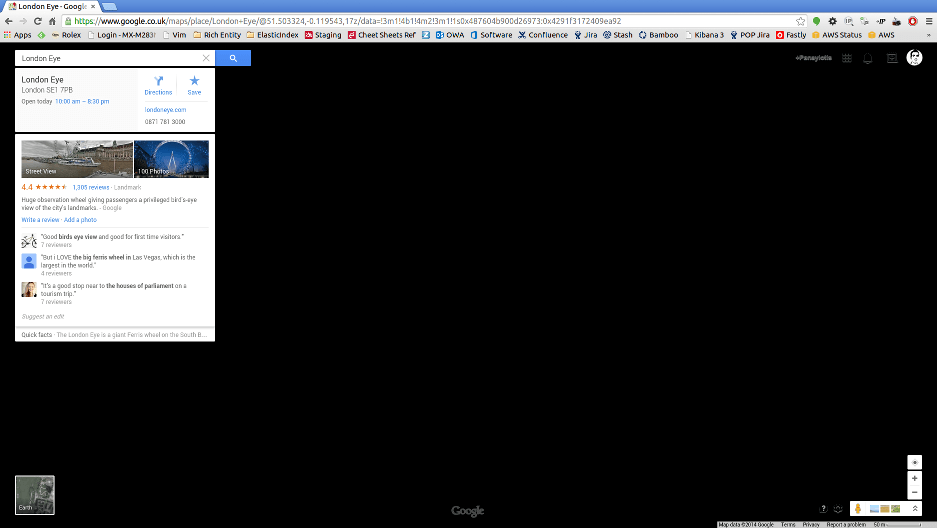Go to browser home page
Viewport: 937px width, 528px height.
52,21
